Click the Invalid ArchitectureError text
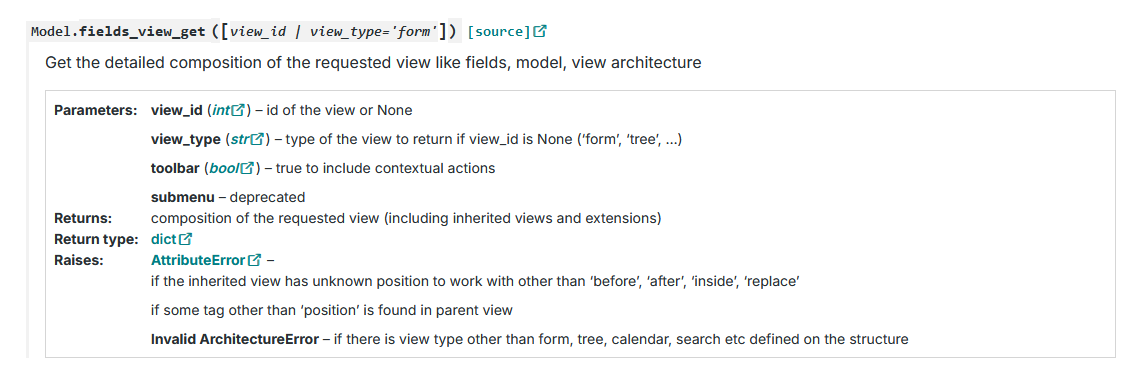This screenshot has width=1139, height=379. pos(235,339)
